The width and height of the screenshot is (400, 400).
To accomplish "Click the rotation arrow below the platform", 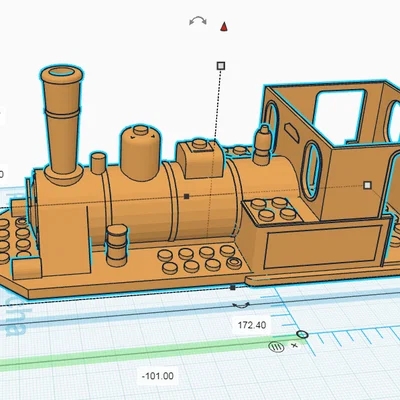I will point(241,305).
